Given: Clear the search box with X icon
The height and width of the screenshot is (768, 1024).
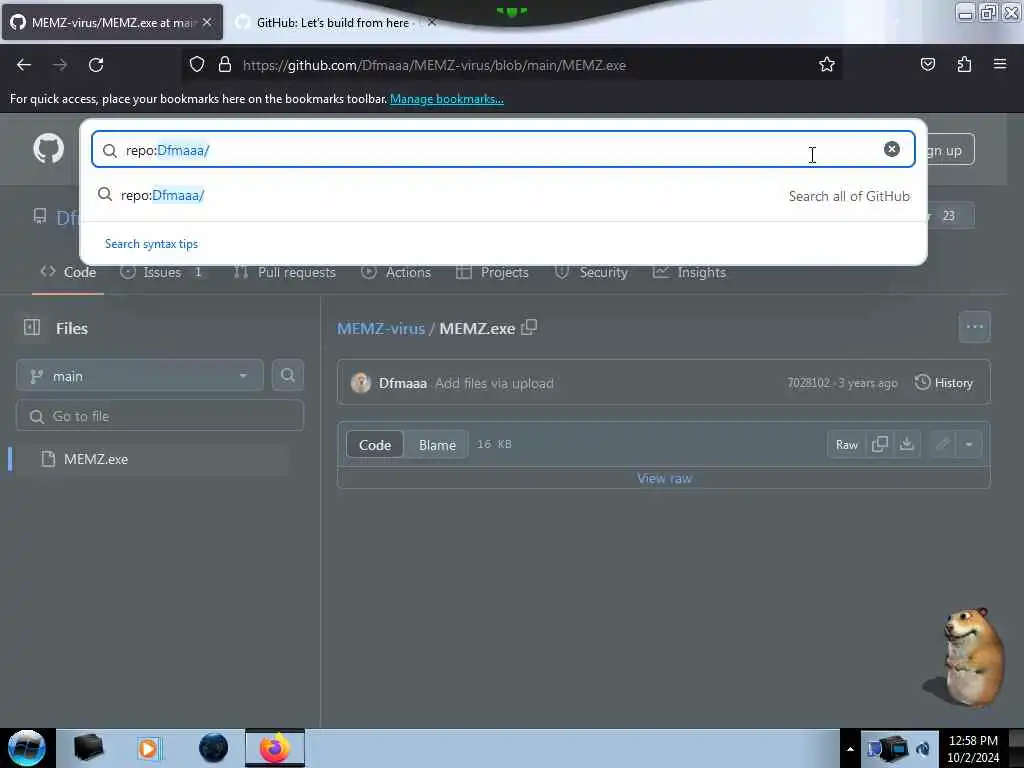Looking at the screenshot, I should click(891, 150).
